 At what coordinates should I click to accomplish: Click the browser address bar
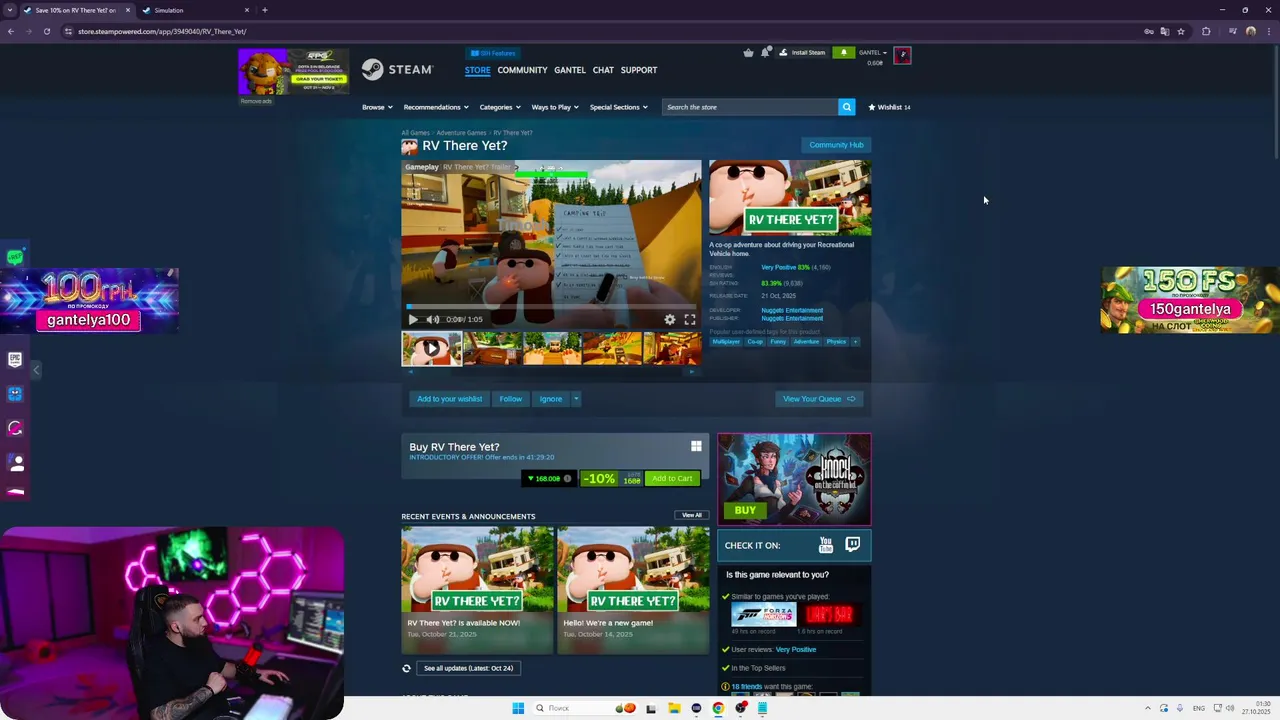click(x=600, y=31)
